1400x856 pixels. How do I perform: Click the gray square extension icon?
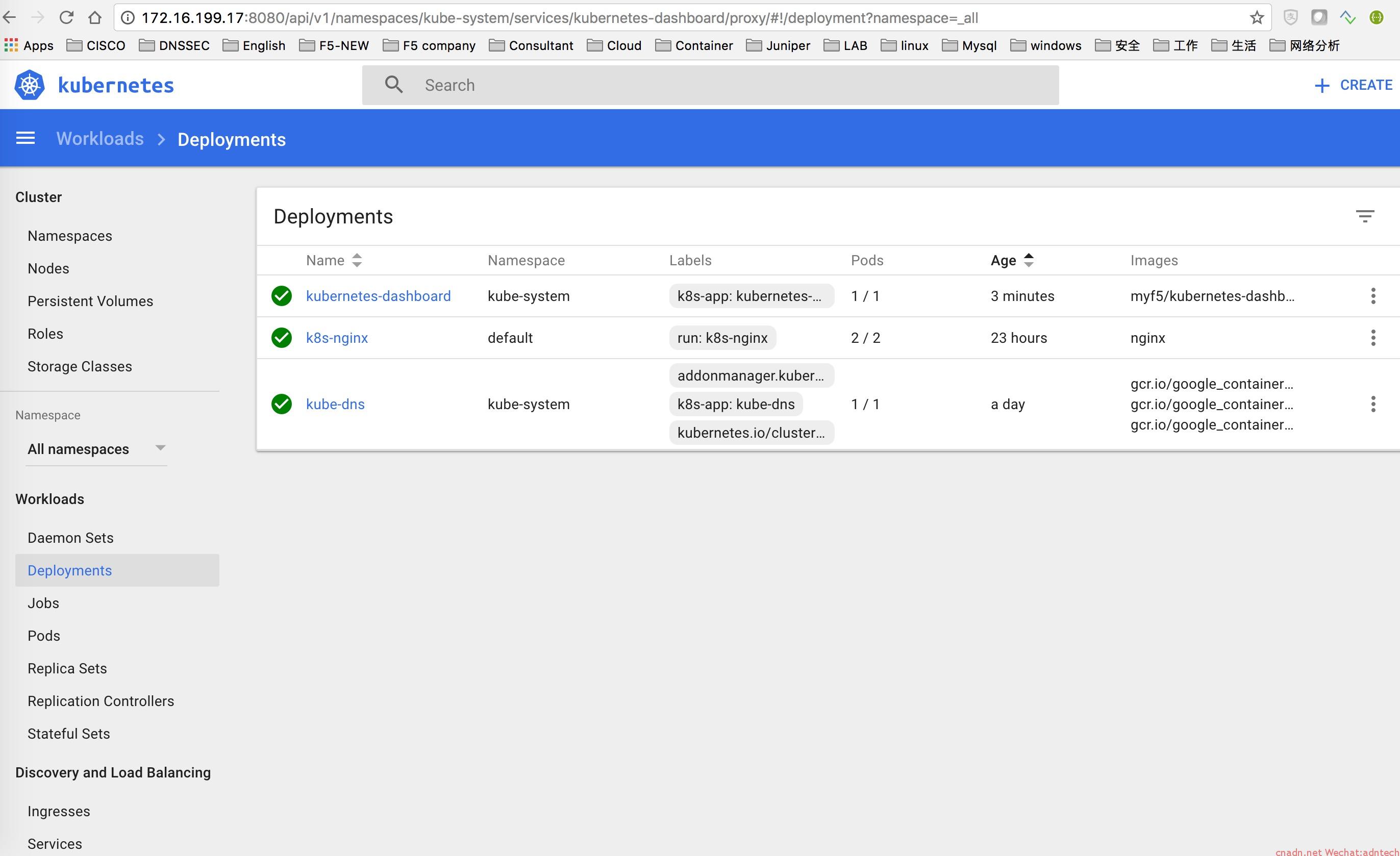(x=1319, y=18)
